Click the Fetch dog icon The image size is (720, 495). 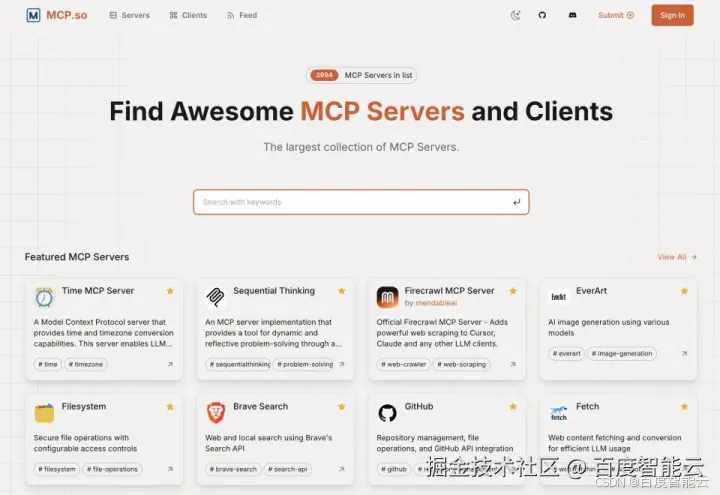click(558, 413)
